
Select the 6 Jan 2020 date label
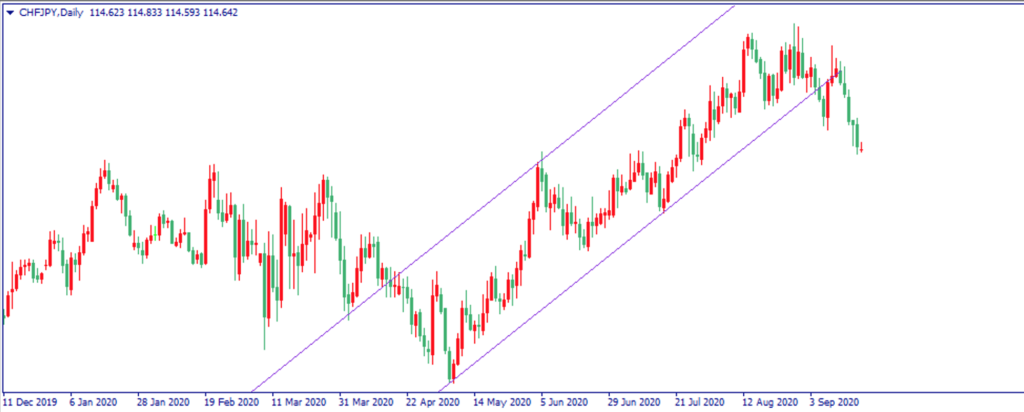(96, 403)
